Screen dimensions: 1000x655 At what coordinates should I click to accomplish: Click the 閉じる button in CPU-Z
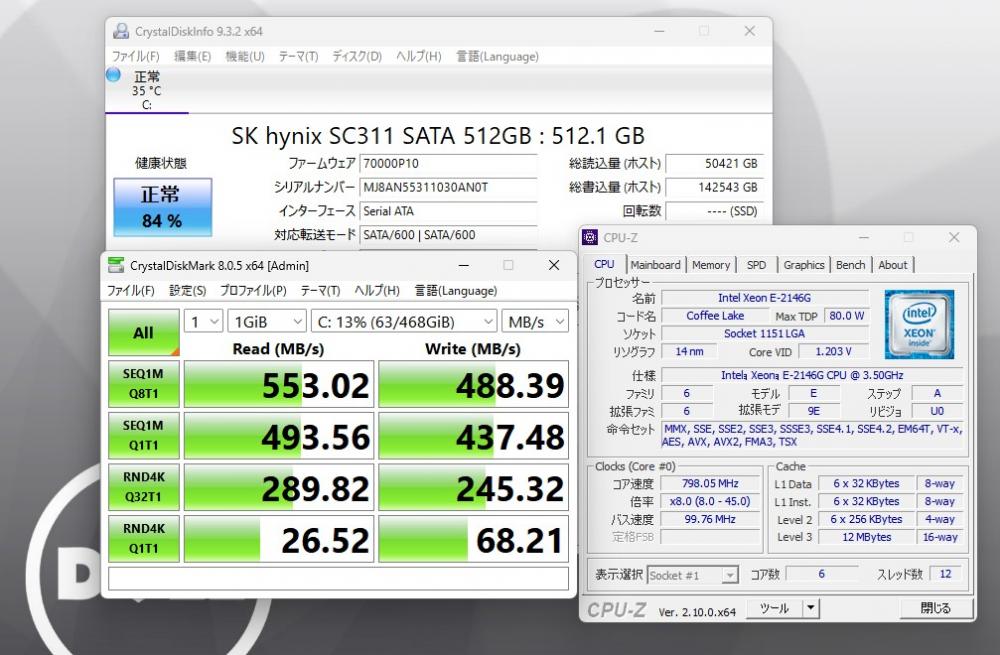[x=936, y=608]
